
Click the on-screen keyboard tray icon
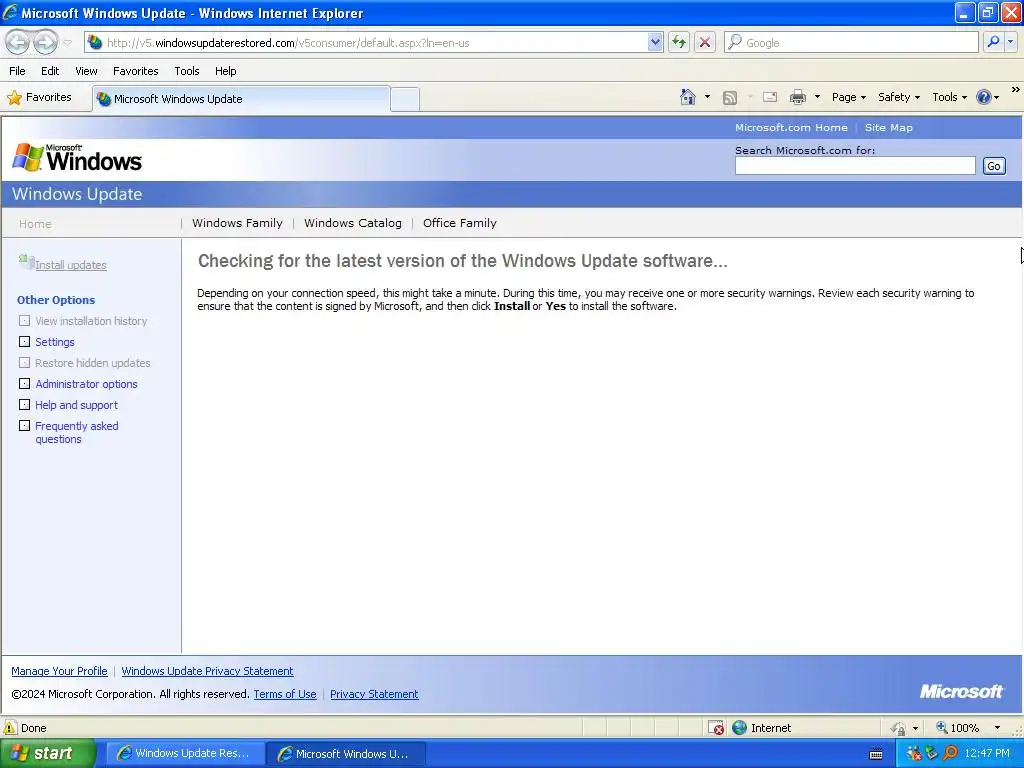coord(876,754)
